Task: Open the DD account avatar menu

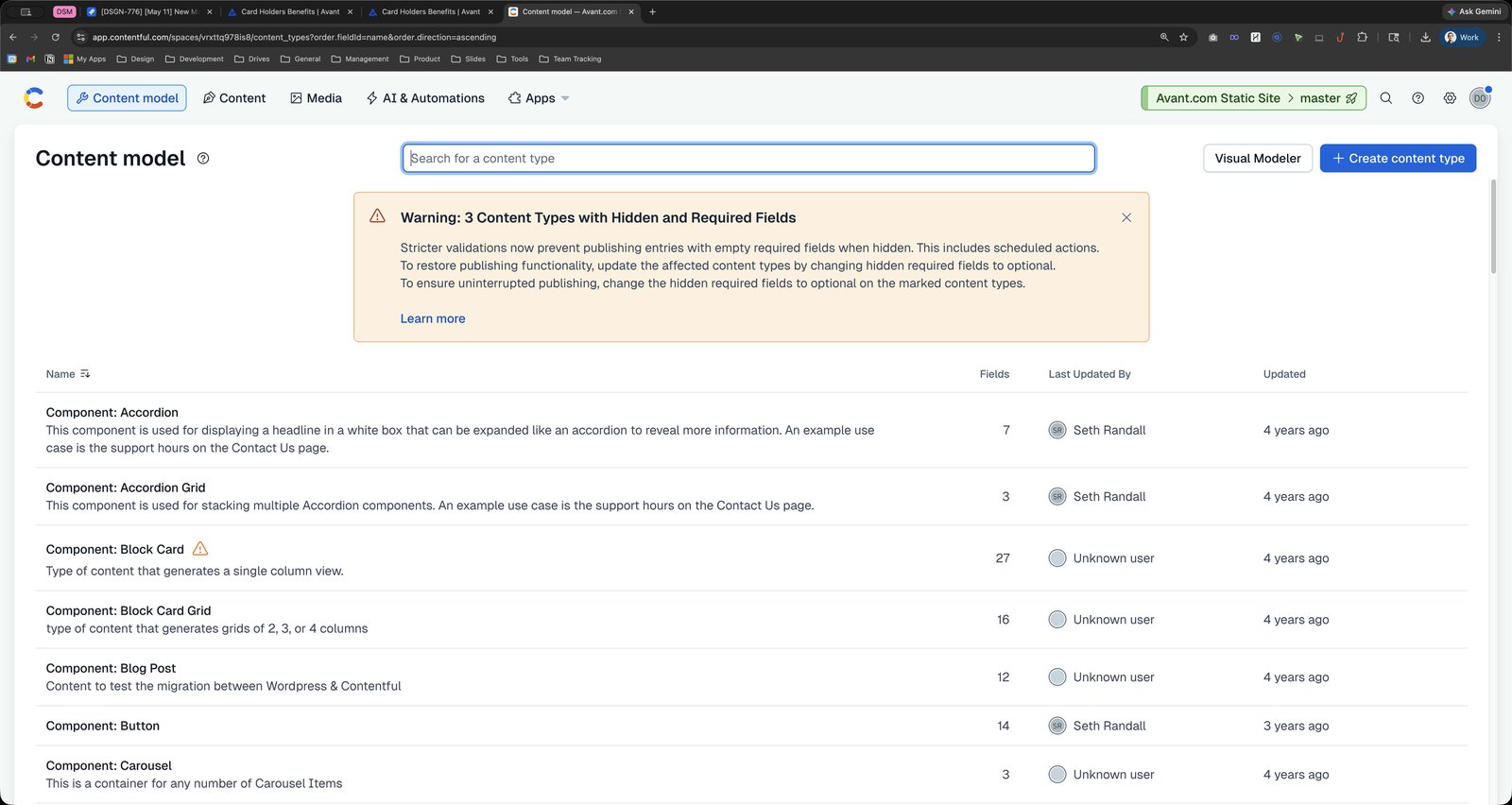Action: coord(1480,98)
